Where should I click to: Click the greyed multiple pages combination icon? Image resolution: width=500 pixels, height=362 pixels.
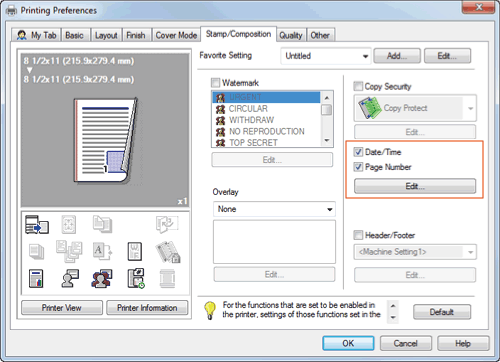(x=69, y=251)
